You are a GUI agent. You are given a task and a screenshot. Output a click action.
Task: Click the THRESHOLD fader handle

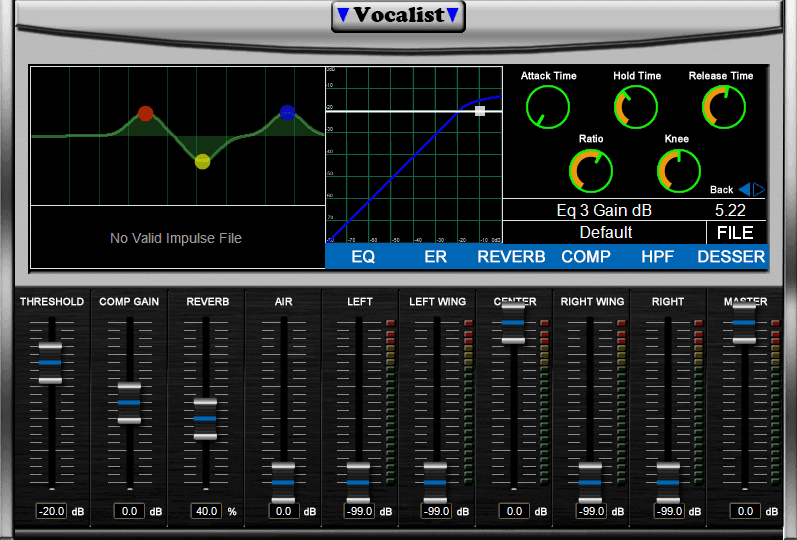[x=50, y=362]
